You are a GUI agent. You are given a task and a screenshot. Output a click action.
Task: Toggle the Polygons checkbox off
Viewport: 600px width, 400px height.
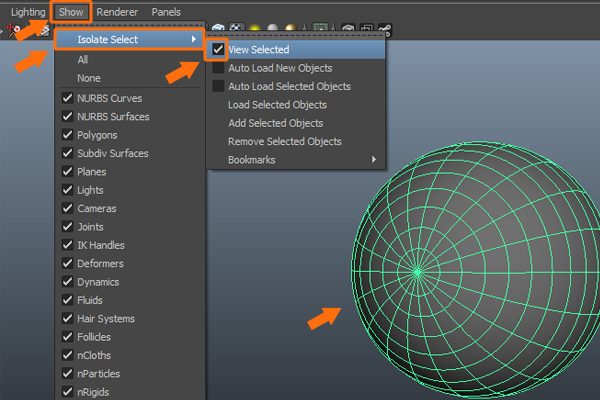(x=67, y=135)
